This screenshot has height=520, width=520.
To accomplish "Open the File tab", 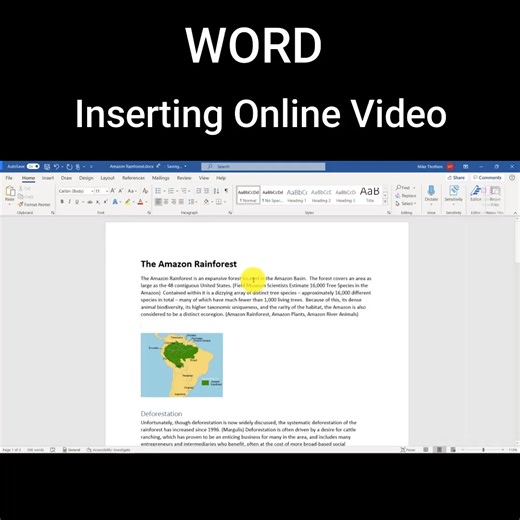I will [9, 178].
